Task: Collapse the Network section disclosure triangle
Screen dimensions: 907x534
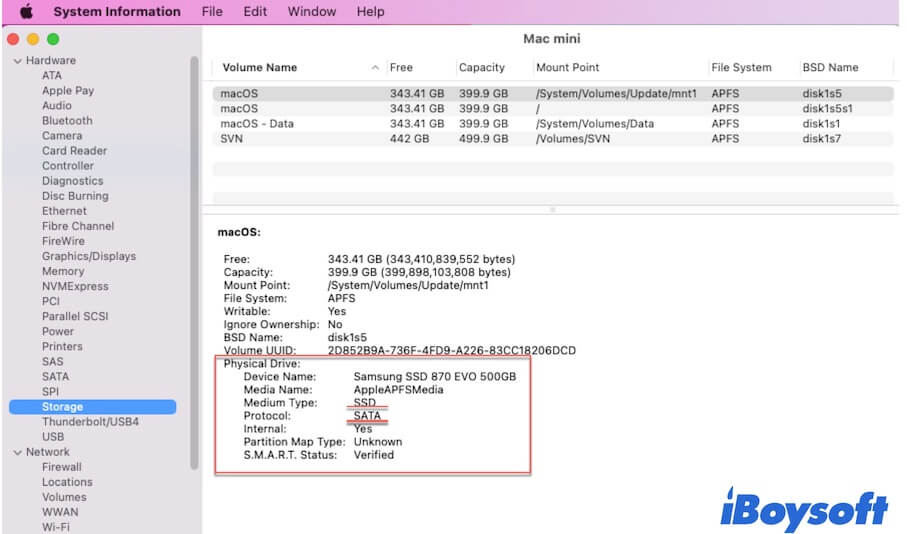Action: click(17, 452)
